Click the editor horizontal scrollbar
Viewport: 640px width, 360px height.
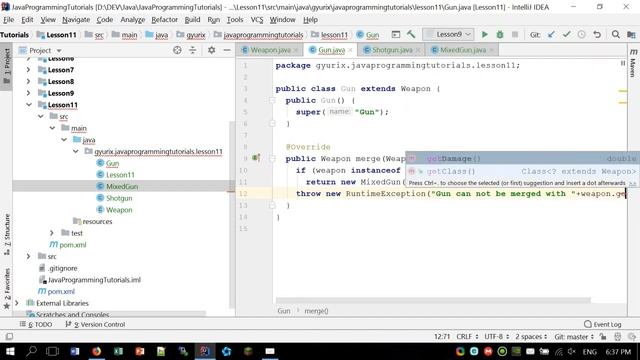tap(433, 300)
